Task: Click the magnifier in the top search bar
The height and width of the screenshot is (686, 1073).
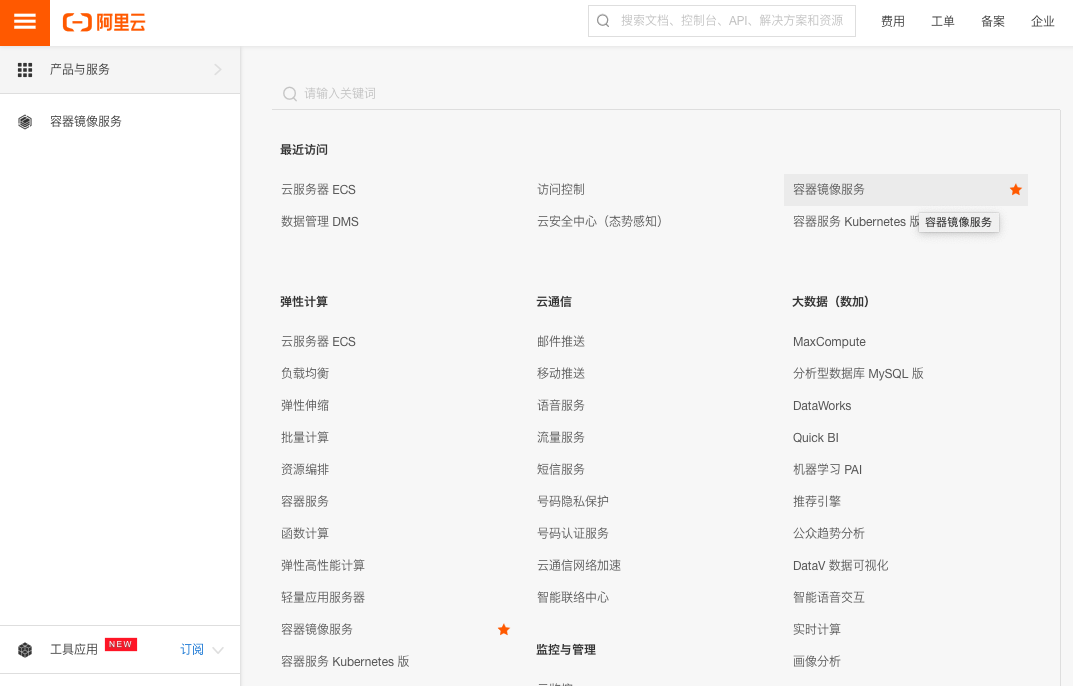Action: 602,20
